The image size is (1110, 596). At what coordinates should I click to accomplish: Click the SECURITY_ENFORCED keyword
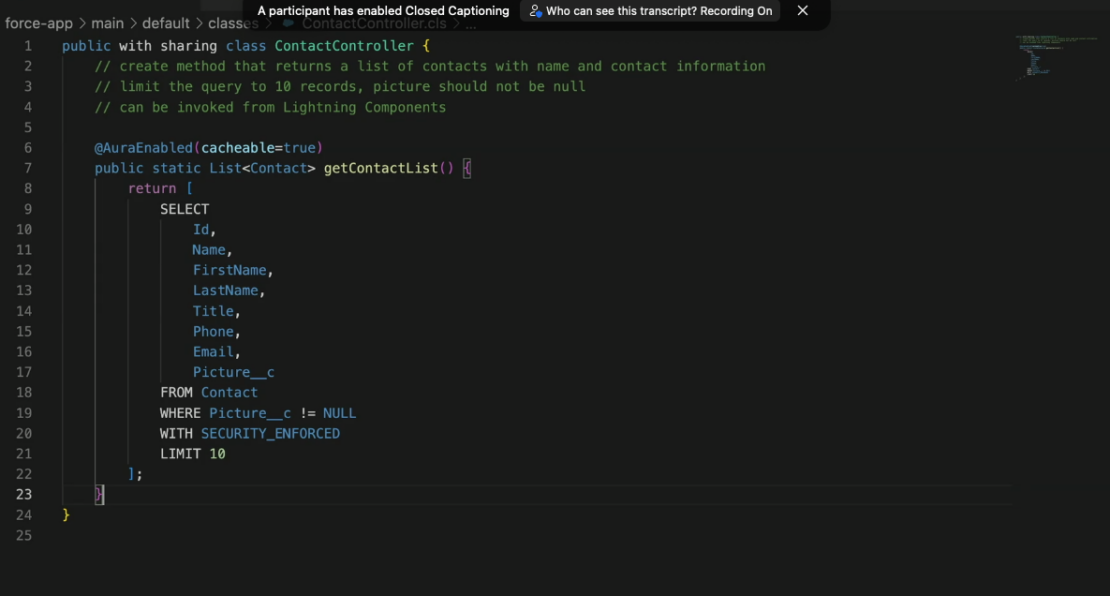[270, 433]
